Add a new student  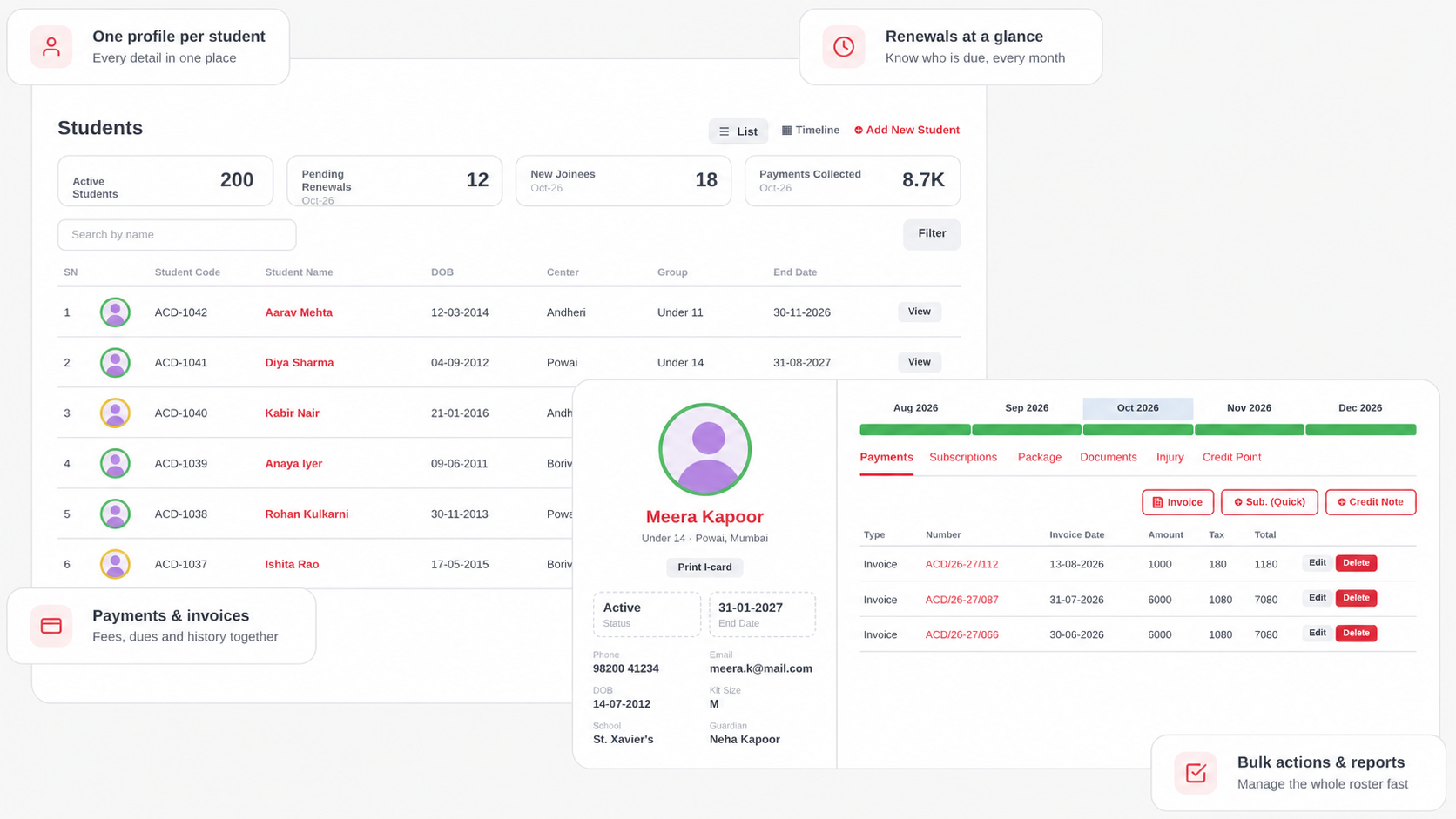(x=907, y=131)
